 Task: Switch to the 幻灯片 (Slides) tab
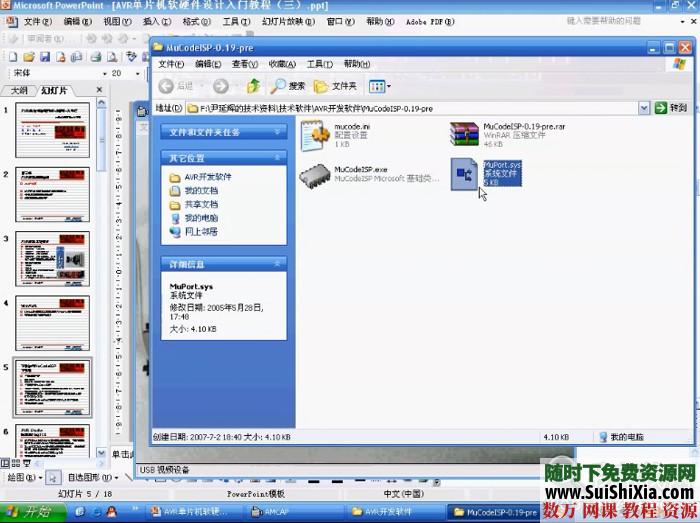coord(54,91)
